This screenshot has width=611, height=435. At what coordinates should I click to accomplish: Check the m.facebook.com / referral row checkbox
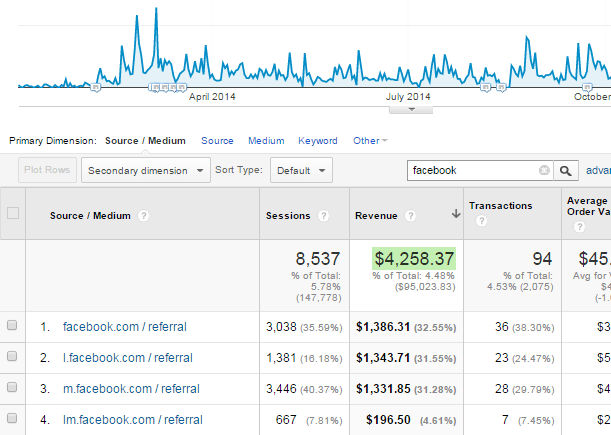(12, 387)
